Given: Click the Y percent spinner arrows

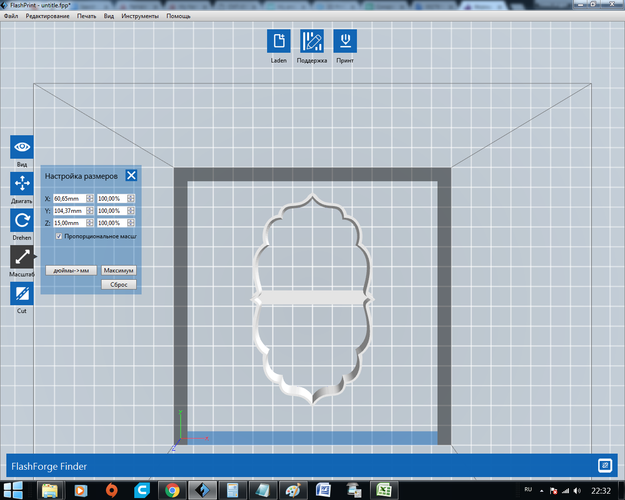Looking at the screenshot, I should pos(131,211).
